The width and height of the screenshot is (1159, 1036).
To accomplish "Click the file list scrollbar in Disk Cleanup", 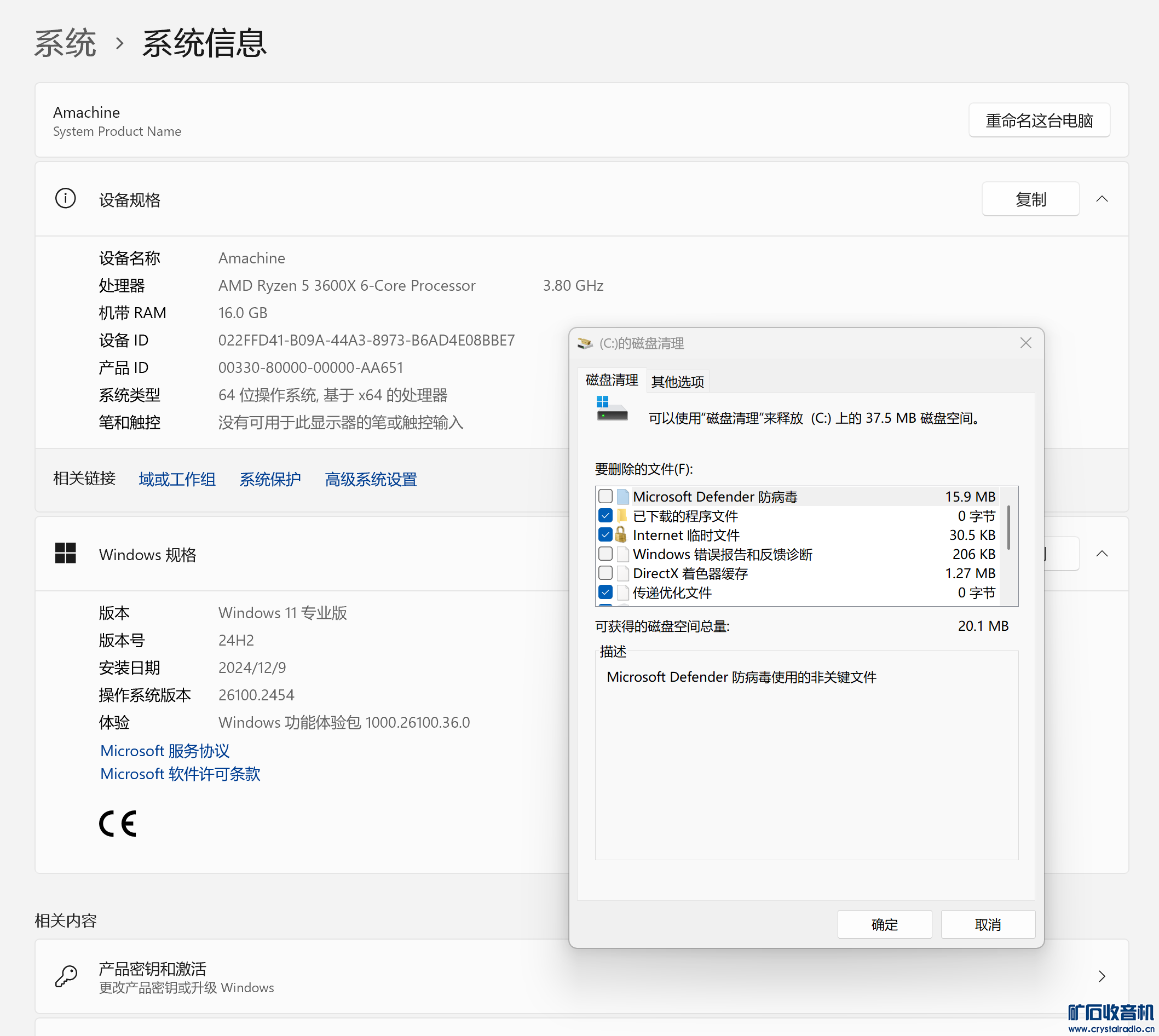I will point(1008,528).
